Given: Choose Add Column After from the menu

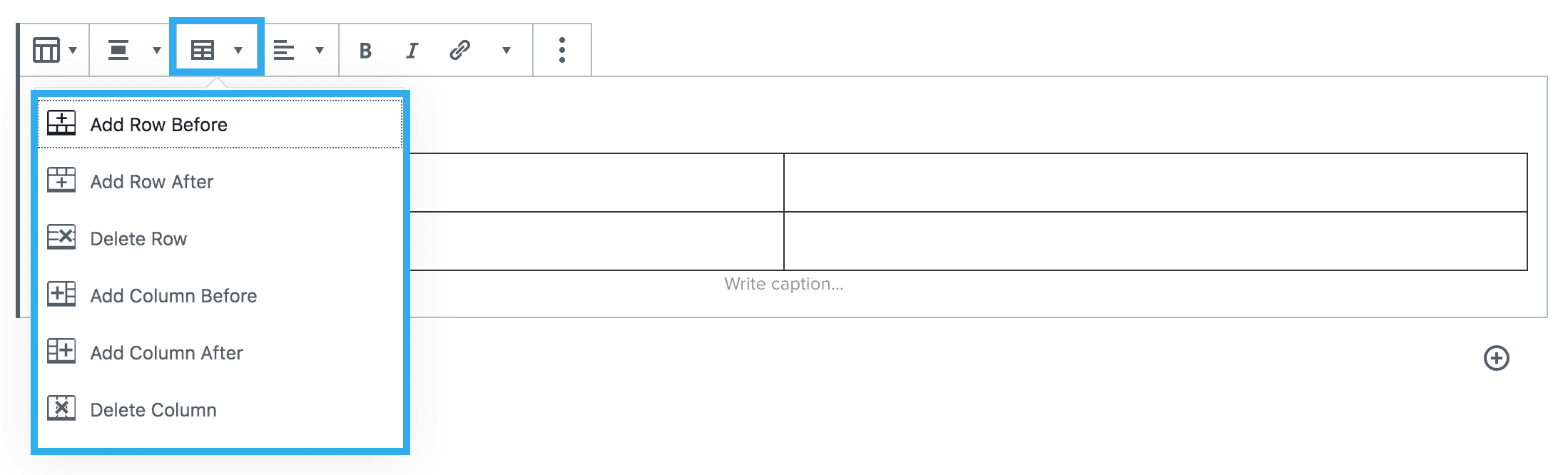Looking at the screenshot, I should 166,352.
